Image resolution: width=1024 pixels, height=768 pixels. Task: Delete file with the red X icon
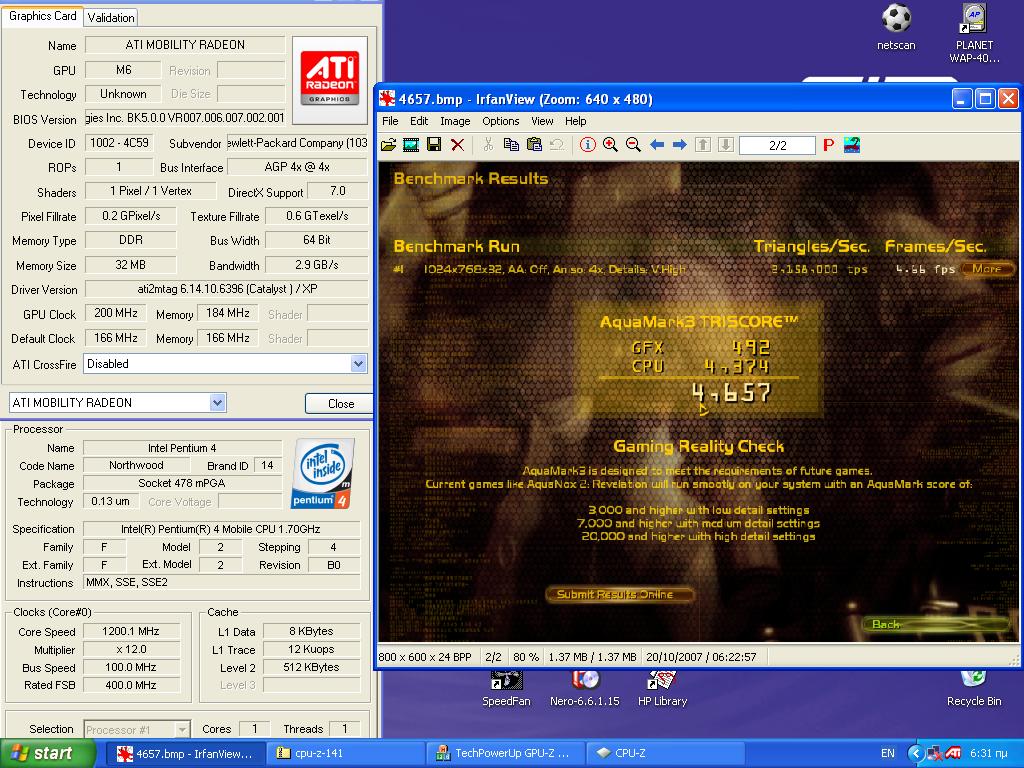[x=457, y=145]
